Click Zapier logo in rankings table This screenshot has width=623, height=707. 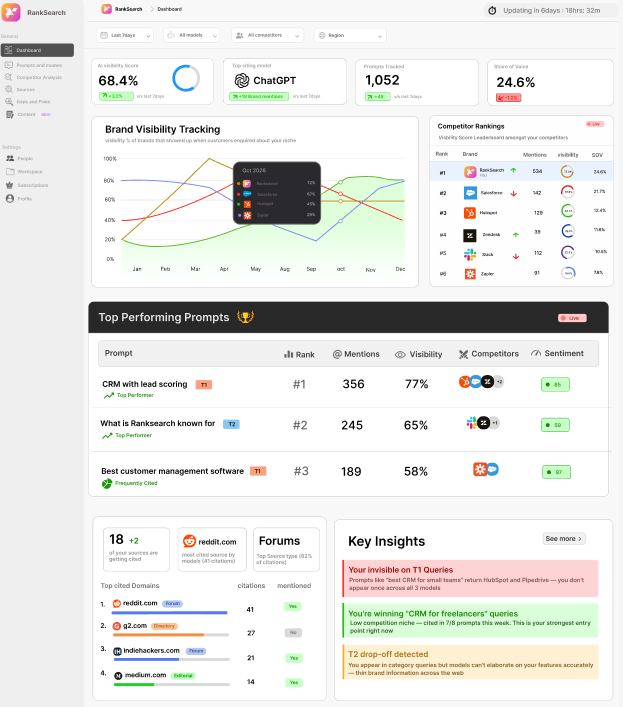[470, 274]
